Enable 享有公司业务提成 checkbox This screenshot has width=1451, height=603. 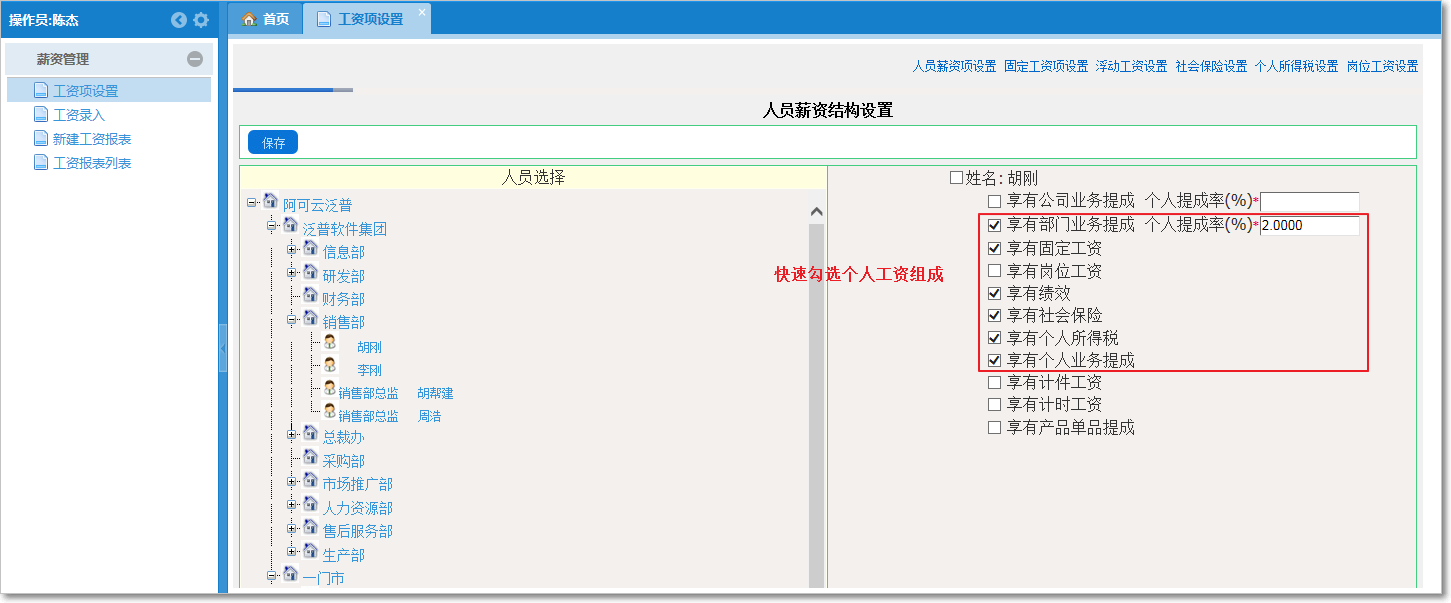point(994,202)
